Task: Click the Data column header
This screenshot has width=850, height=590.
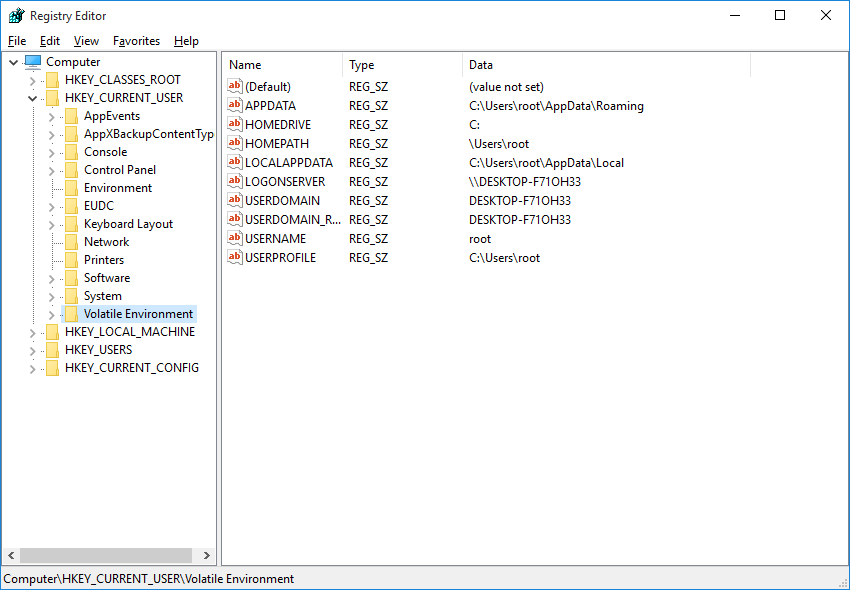Action: 607,65
